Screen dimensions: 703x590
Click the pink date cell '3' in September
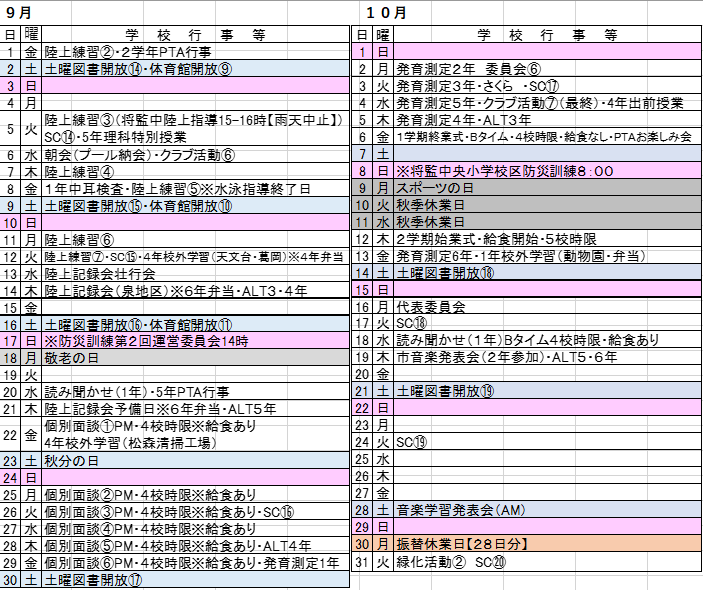click(x=10, y=86)
